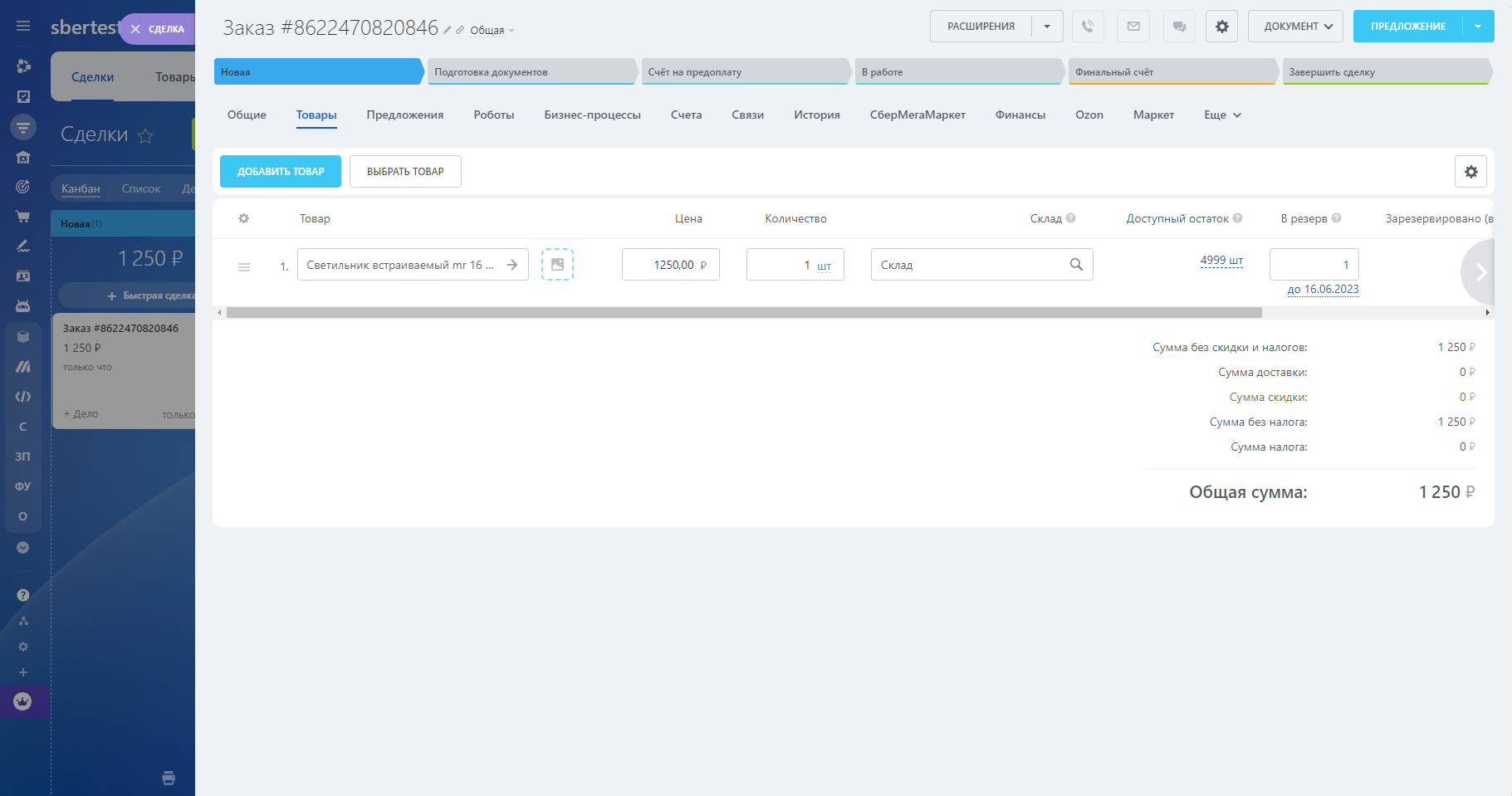Click the Добавить товар button
The image size is (1512, 796).
(281, 172)
